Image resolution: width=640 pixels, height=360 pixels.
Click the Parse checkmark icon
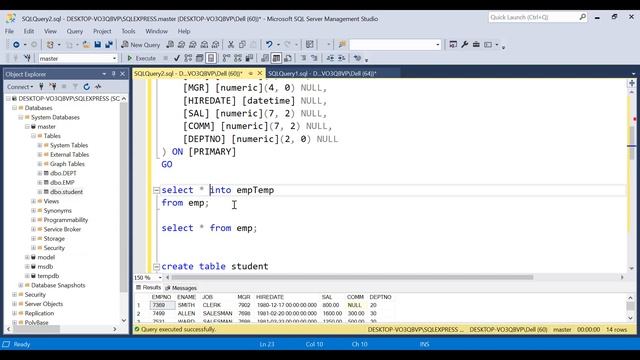(177, 58)
